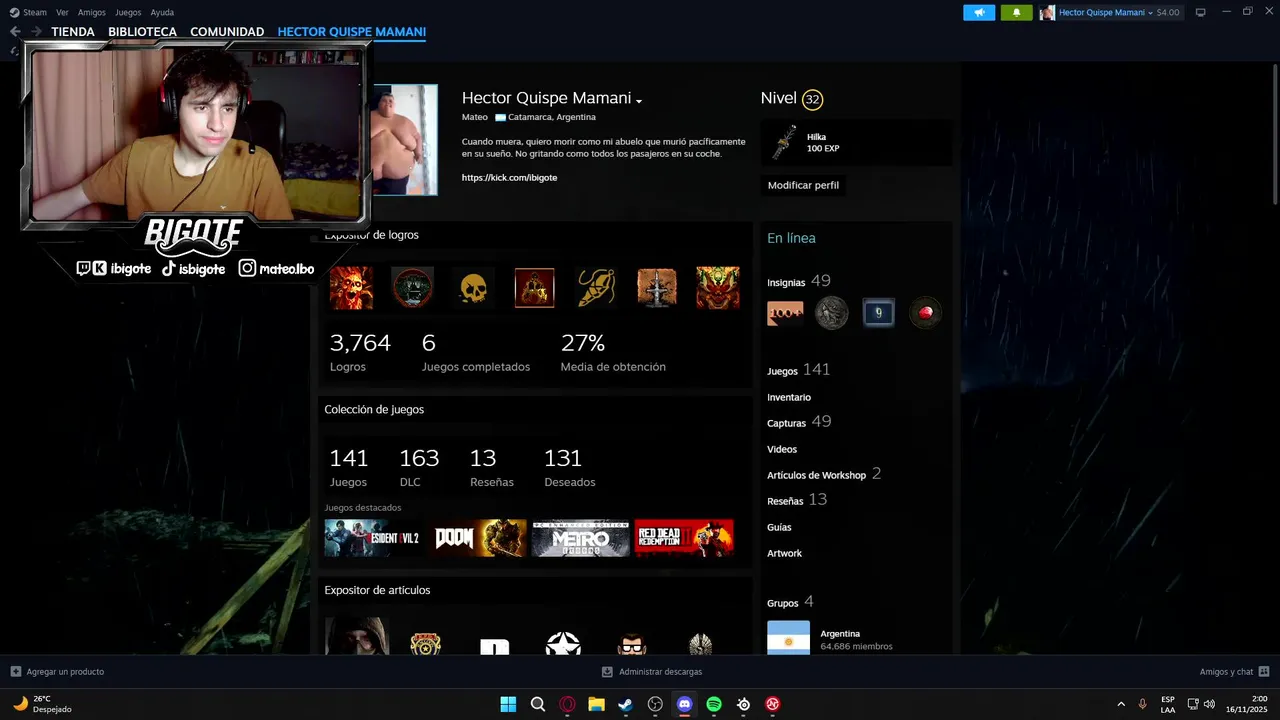Open the Amigos menu
The width and height of the screenshot is (1280, 720).
tap(92, 12)
